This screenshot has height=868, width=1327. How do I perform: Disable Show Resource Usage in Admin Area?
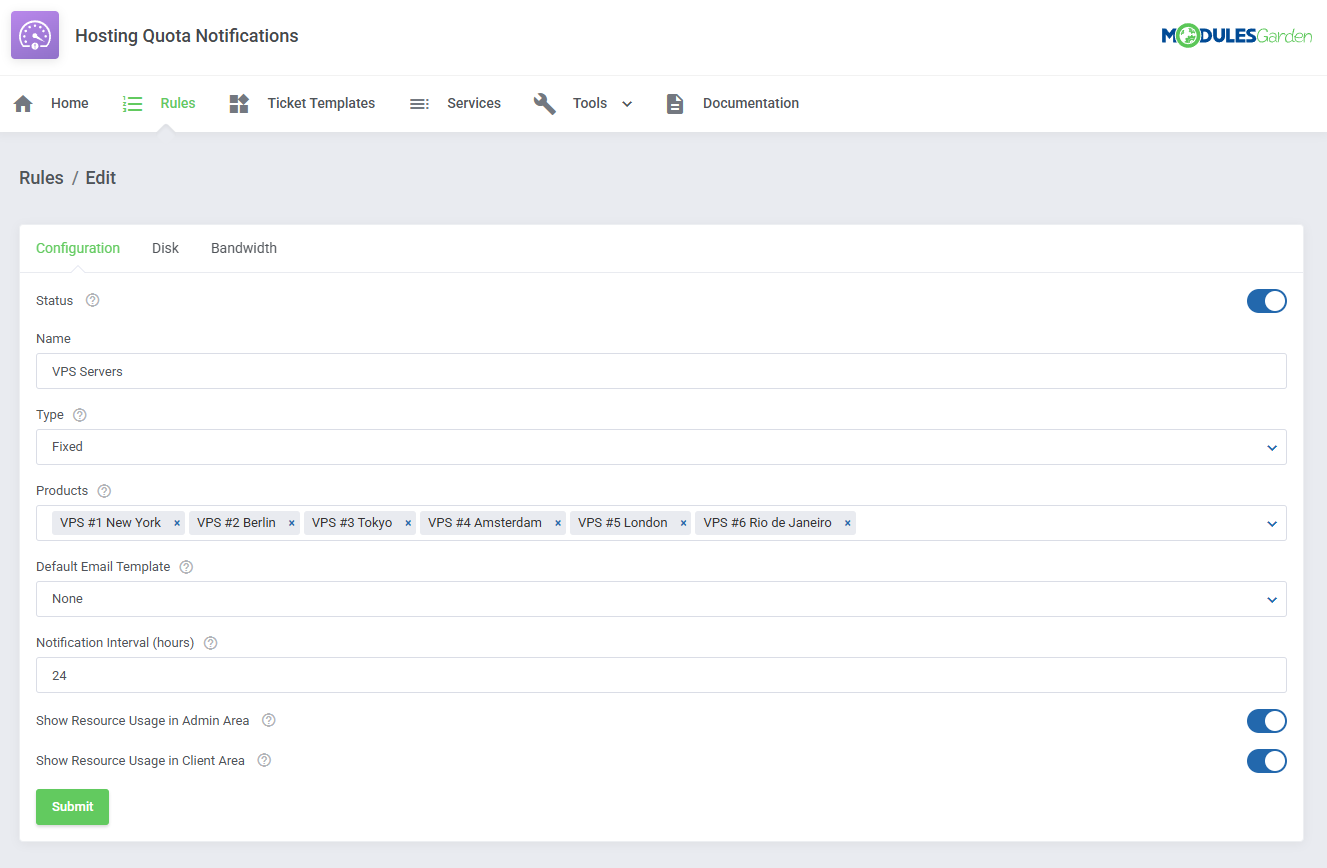pos(1267,720)
